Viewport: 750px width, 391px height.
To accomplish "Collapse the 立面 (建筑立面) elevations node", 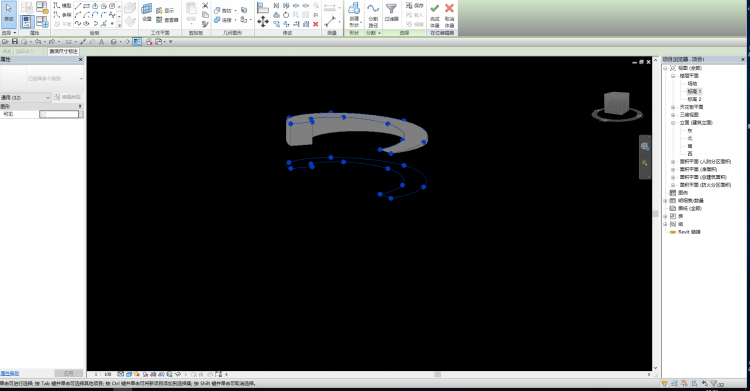I will (673, 123).
